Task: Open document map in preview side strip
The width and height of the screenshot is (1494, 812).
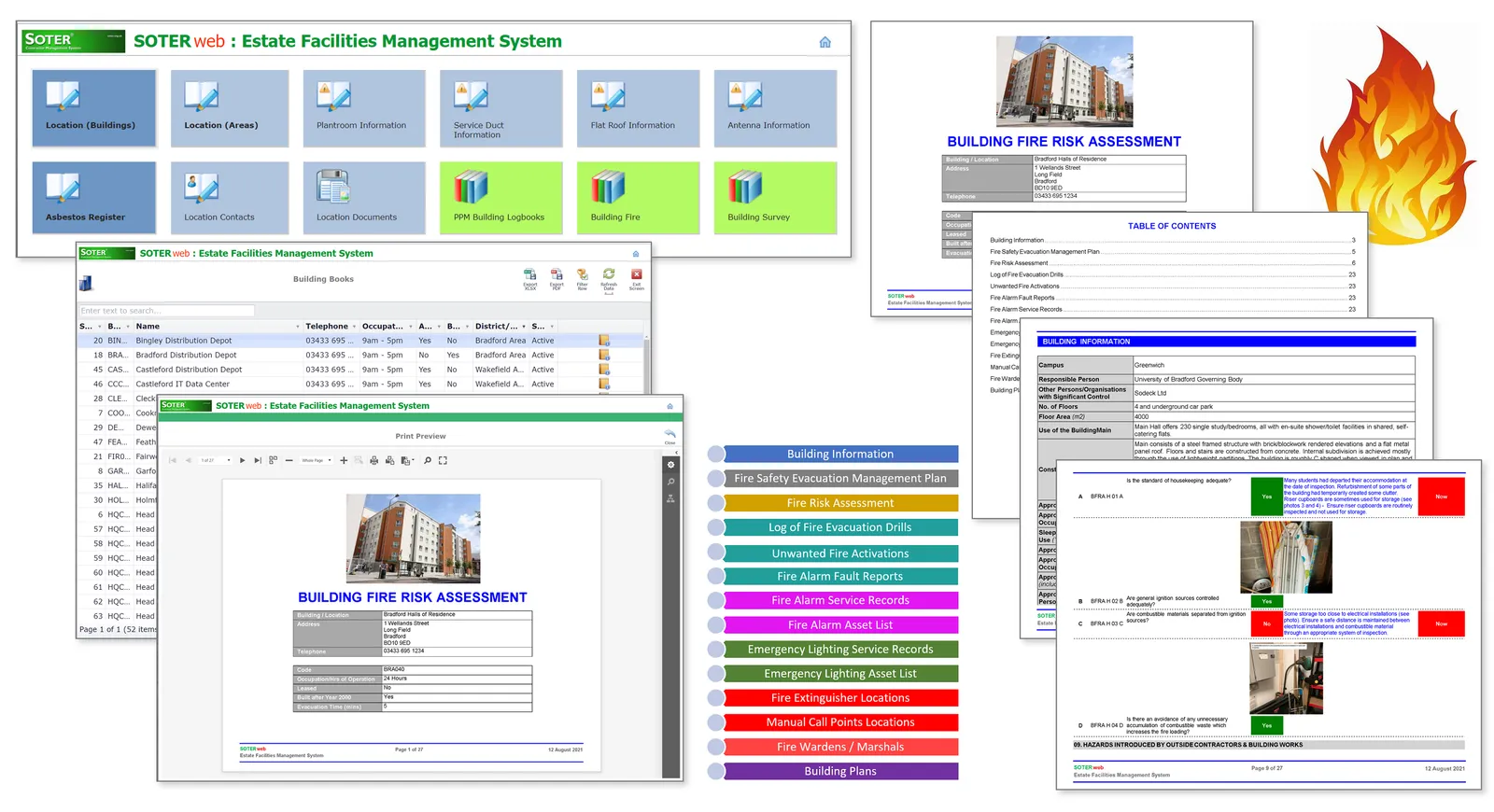Action: tap(670, 498)
